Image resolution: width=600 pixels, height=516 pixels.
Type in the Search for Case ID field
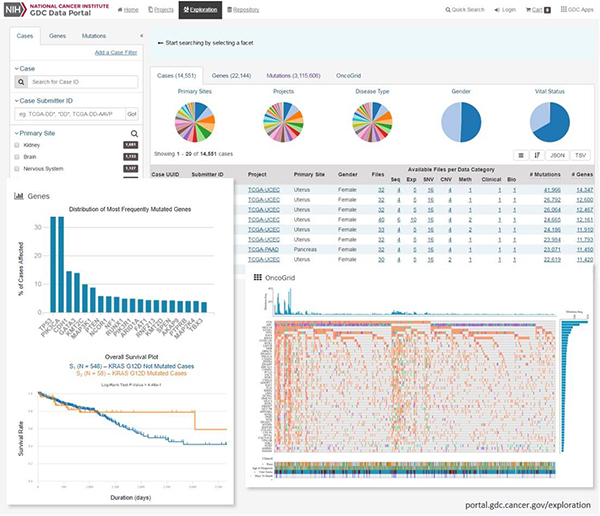coord(80,81)
